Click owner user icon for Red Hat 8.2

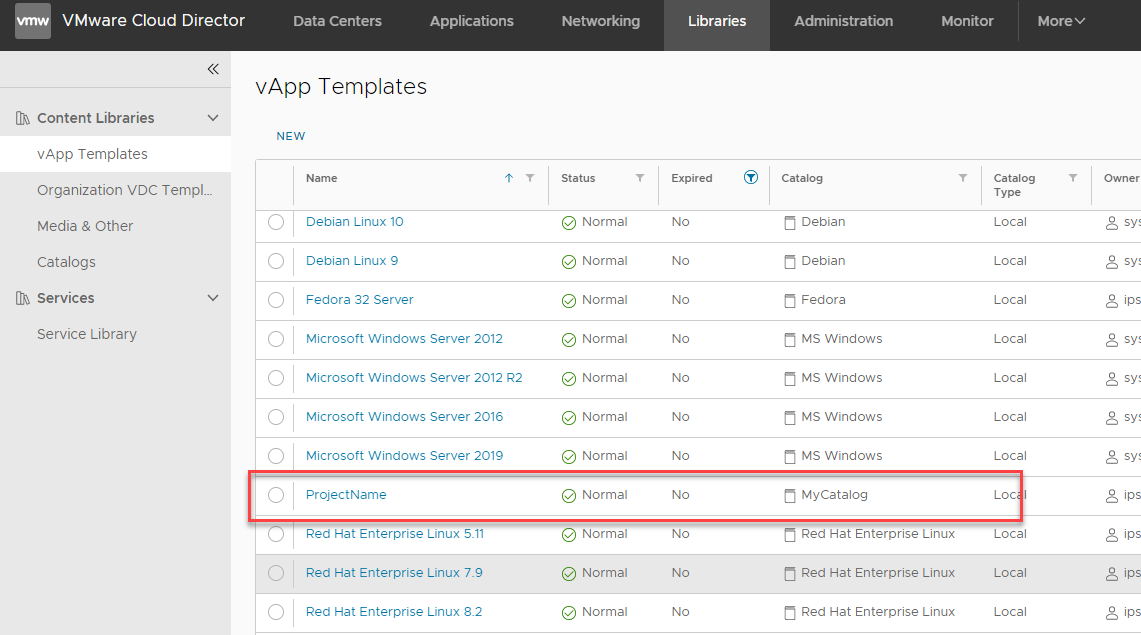tap(1112, 612)
